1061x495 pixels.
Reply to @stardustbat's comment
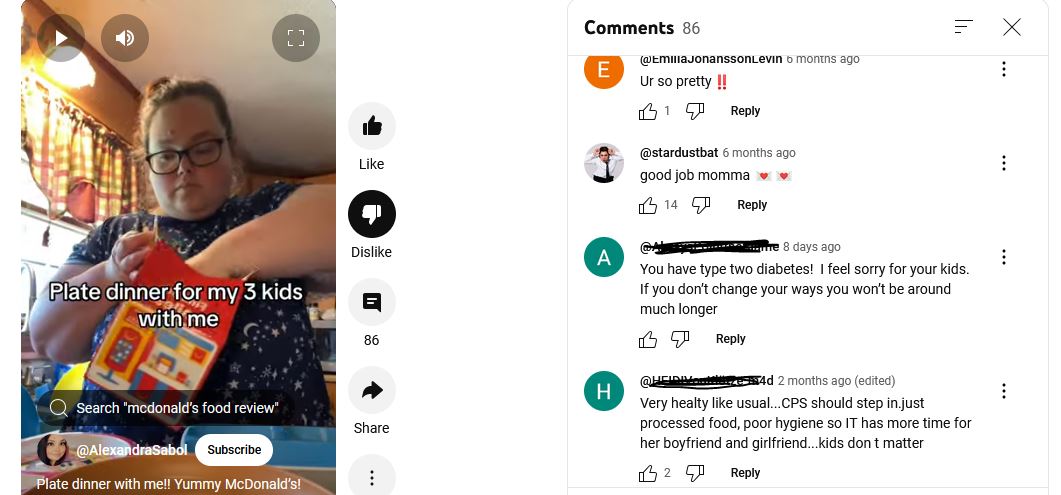tap(752, 205)
